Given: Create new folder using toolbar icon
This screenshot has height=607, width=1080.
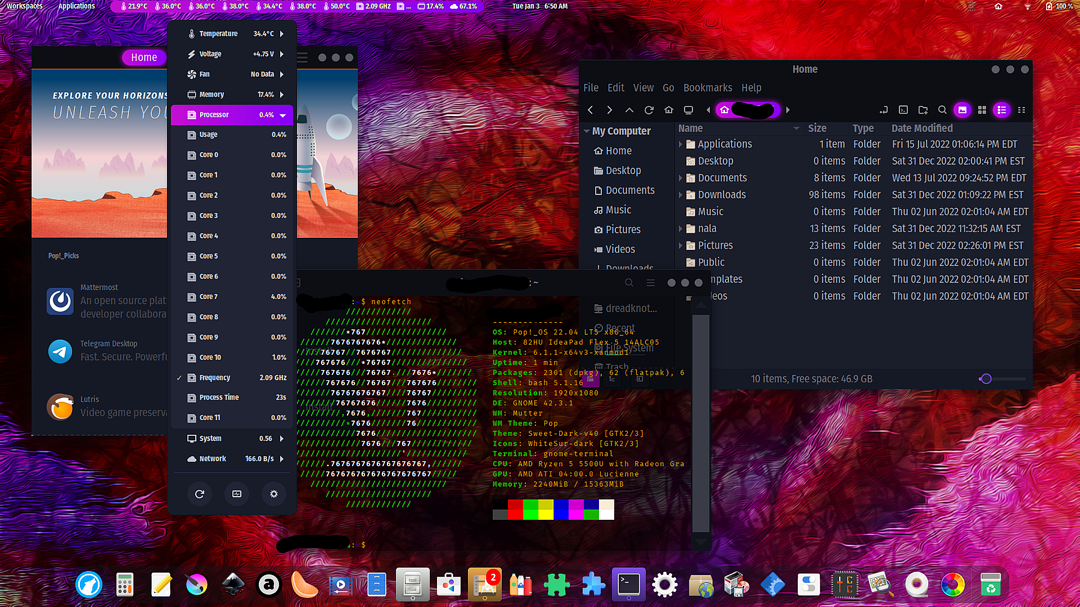Looking at the screenshot, I should pyautogui.click(x=923, y=110).
